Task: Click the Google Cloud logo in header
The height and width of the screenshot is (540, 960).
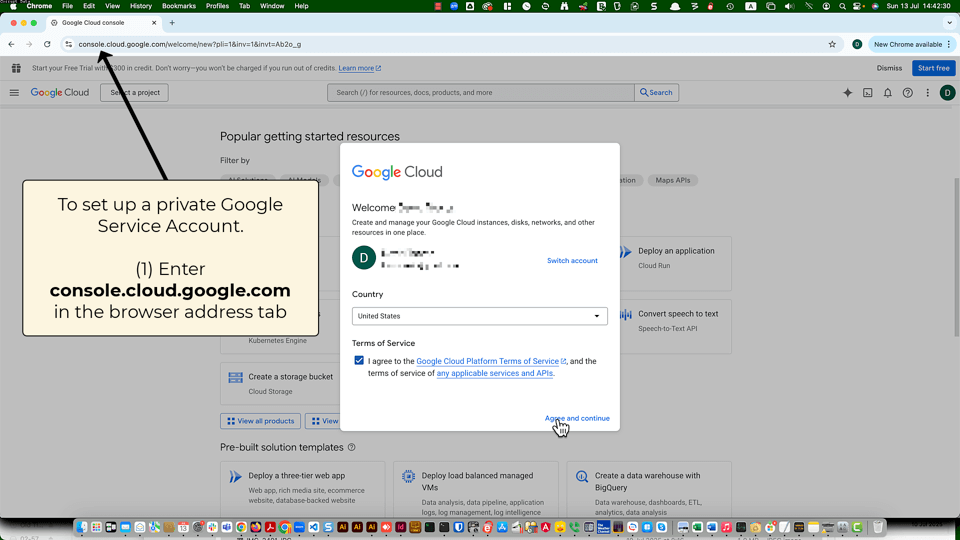Action: click(x=60, y=92)
